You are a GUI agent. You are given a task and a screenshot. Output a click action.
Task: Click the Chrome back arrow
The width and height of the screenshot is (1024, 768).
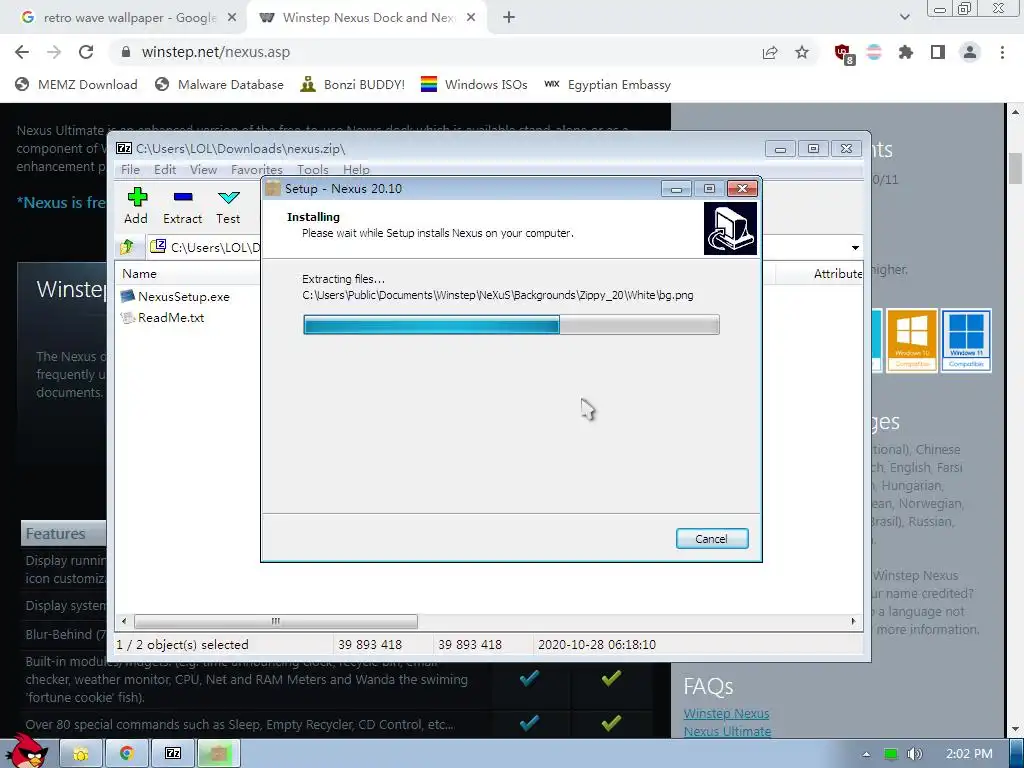click(22, 52)
